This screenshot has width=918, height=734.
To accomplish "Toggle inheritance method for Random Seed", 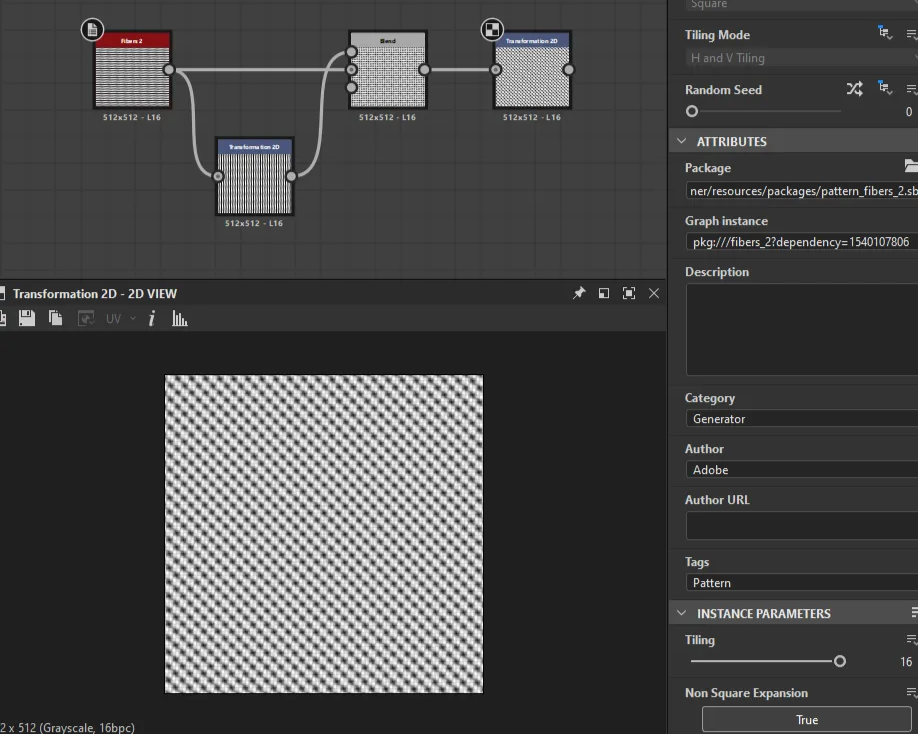I will tap(885, 89).
